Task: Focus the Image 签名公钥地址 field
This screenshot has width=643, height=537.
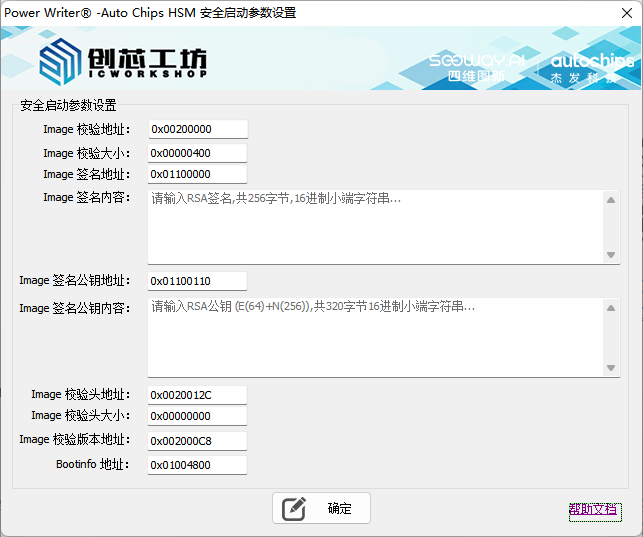Action: [197, 281]
